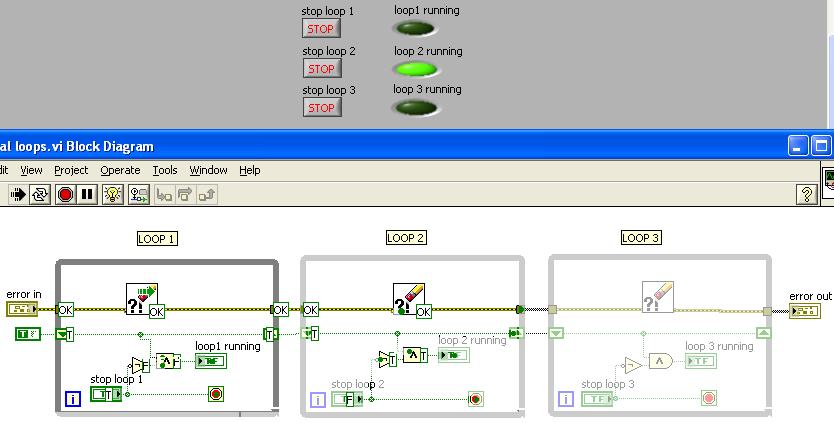Open Context Help with question mark button

806,195
